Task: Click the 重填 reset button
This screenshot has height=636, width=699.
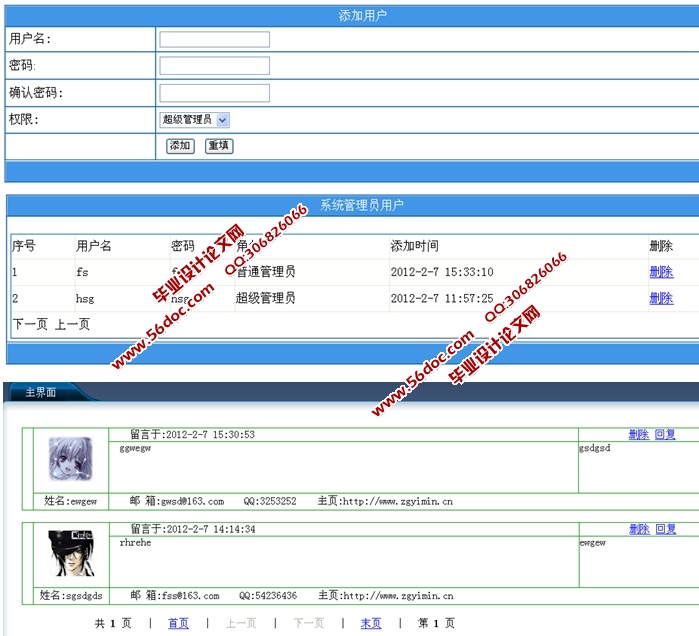Action: point(219,146)
